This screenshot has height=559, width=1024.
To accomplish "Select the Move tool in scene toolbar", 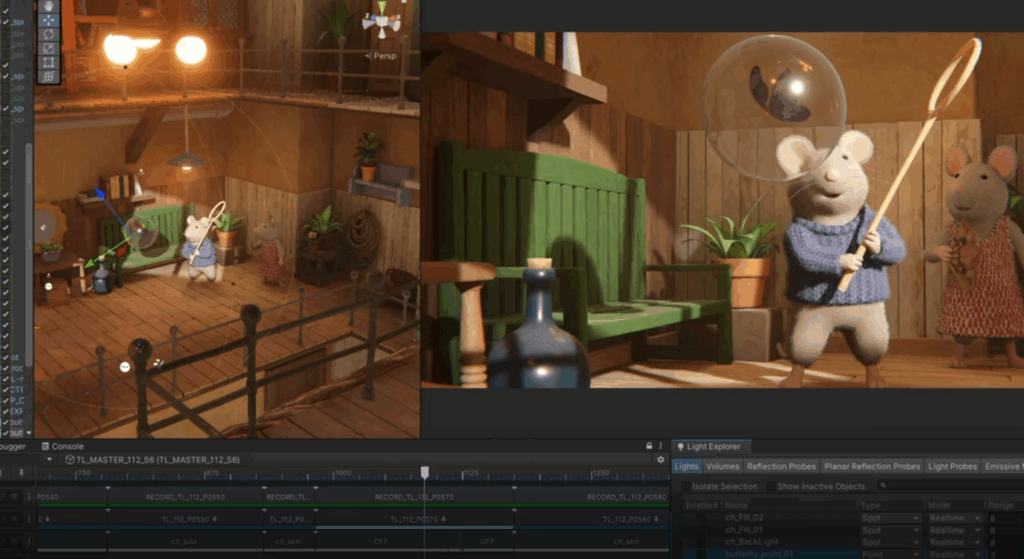I will 48,19.
